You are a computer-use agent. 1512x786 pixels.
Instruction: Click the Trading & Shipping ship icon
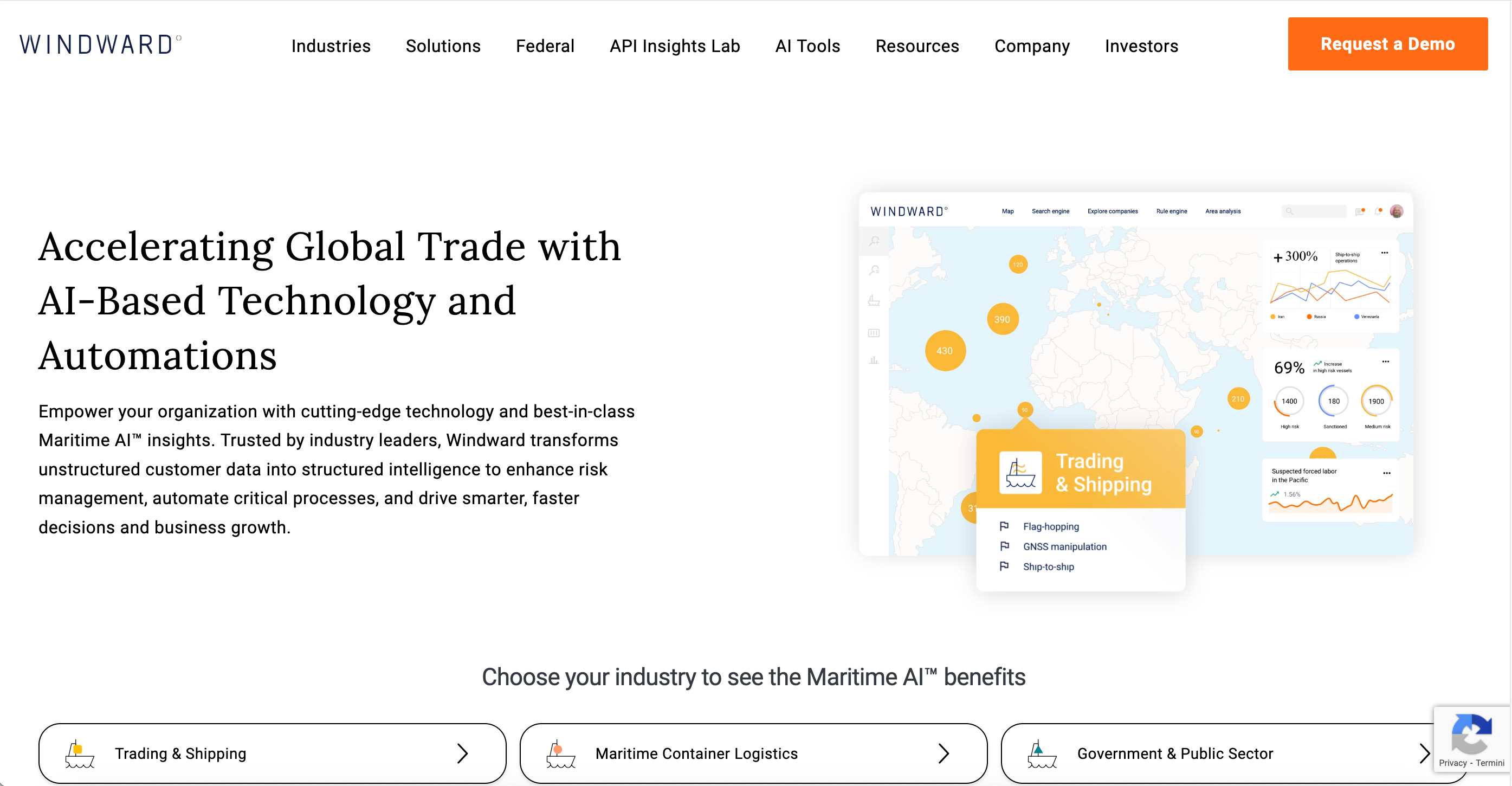click(79, 755)
